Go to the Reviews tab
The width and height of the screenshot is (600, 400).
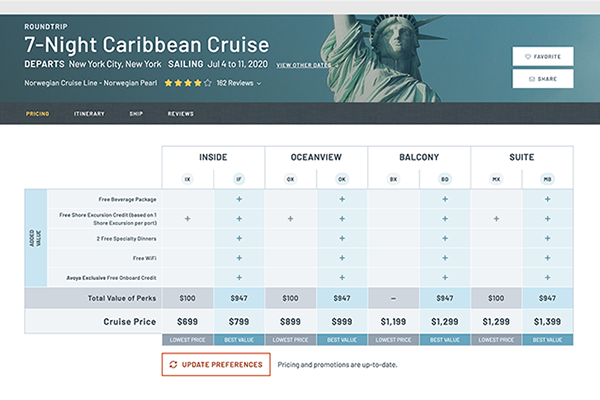click(181, 114)
